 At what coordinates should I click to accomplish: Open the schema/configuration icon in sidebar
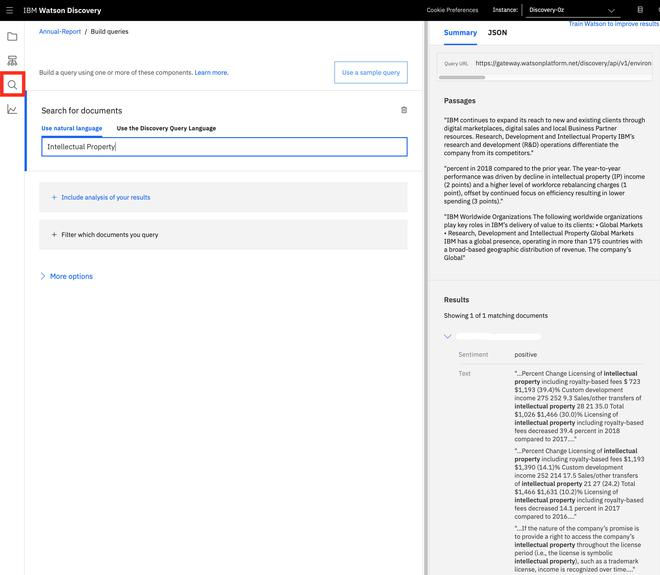coord(12,61)
